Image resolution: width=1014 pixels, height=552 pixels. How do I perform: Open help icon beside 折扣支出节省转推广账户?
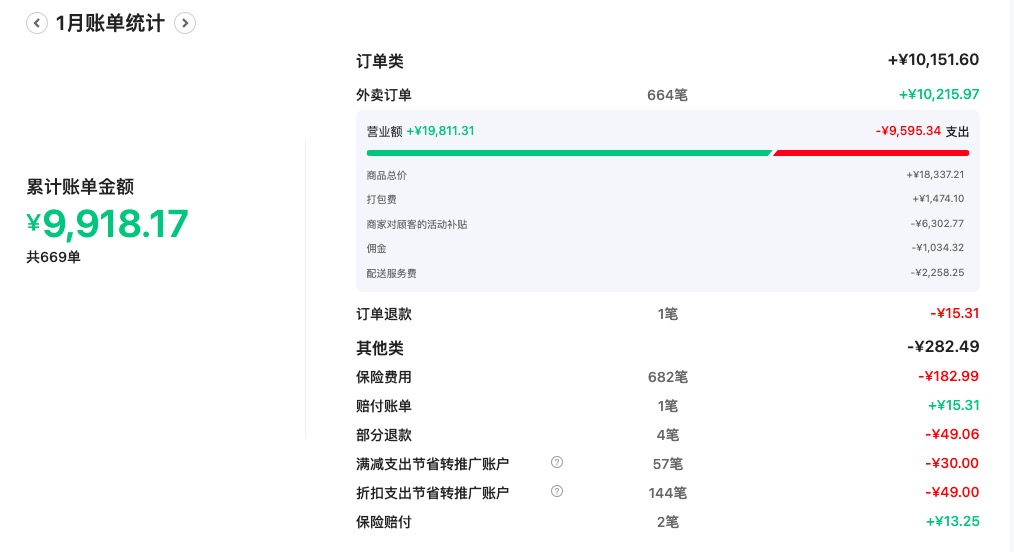point(557,491)
